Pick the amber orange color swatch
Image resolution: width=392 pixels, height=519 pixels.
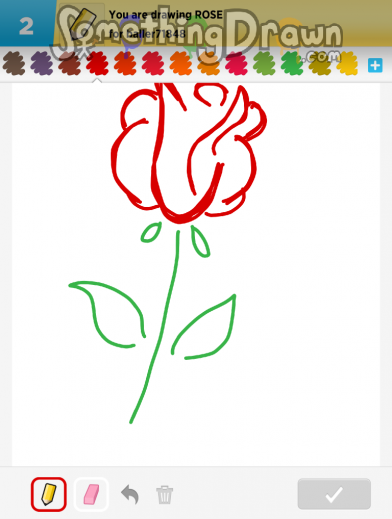[208, 63]
